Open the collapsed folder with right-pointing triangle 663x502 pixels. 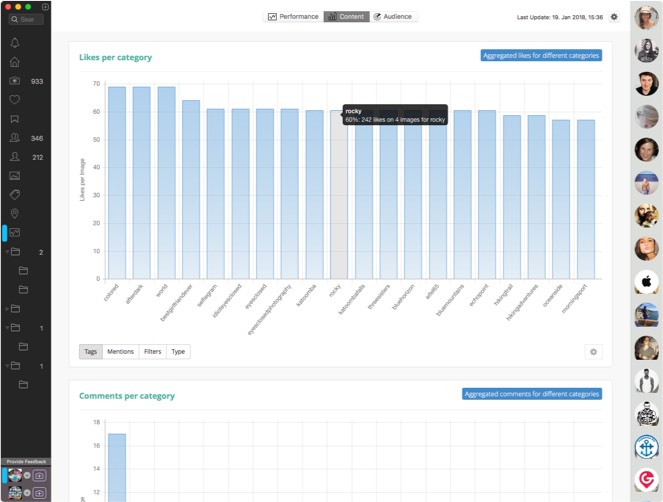[x=15, y=309]
